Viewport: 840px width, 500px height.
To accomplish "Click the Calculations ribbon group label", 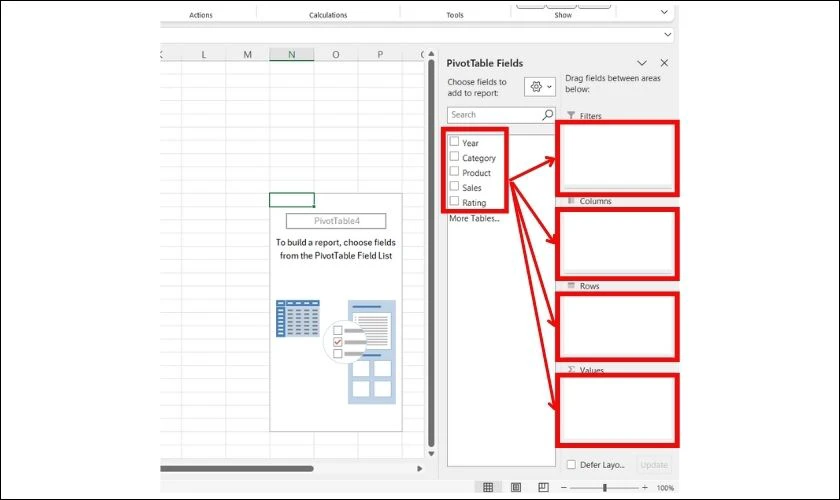I will (x=328, y=15).
